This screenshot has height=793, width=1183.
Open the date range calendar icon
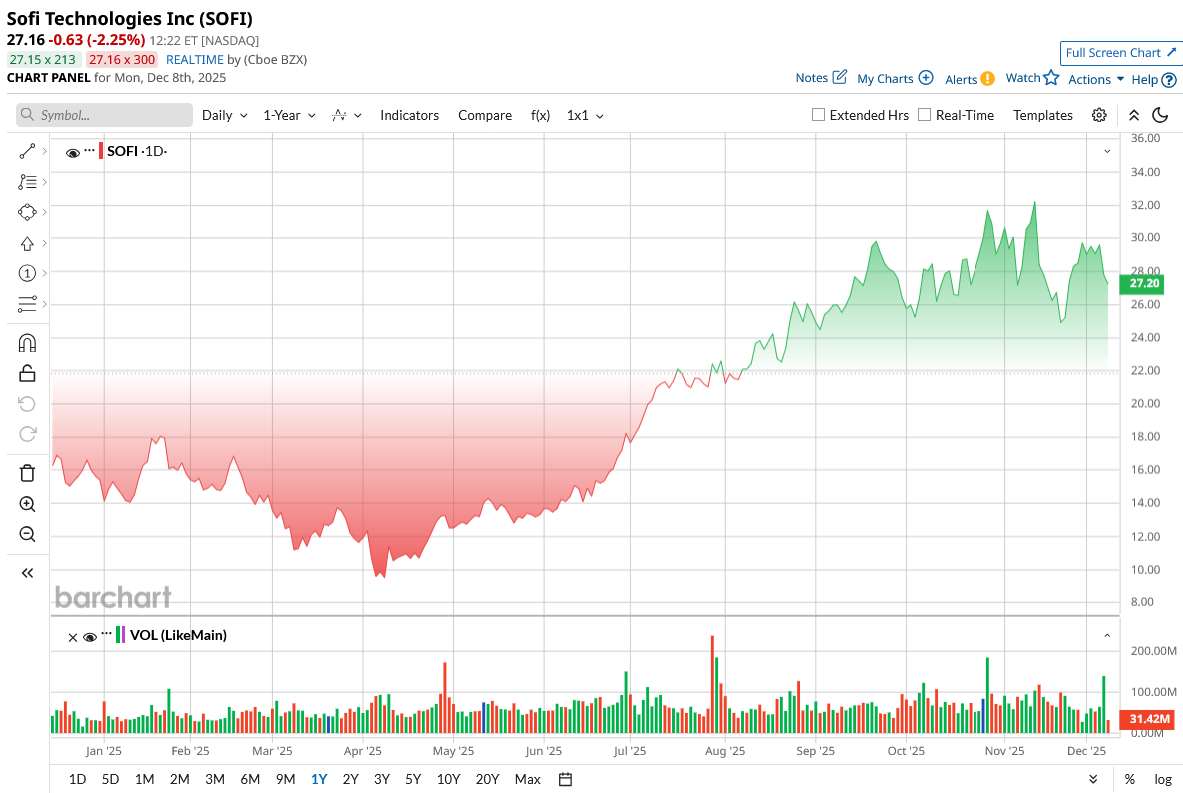[565, 779]
